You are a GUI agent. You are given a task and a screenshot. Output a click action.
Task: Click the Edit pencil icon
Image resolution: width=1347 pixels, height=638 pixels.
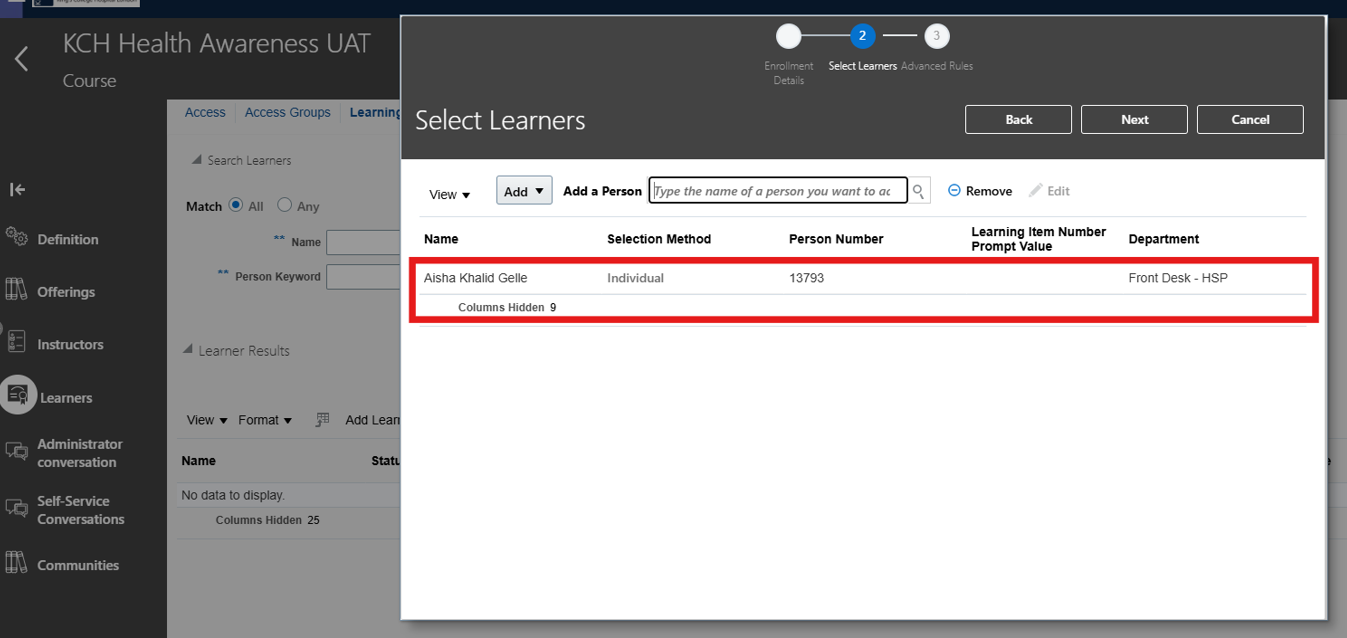1048,190
